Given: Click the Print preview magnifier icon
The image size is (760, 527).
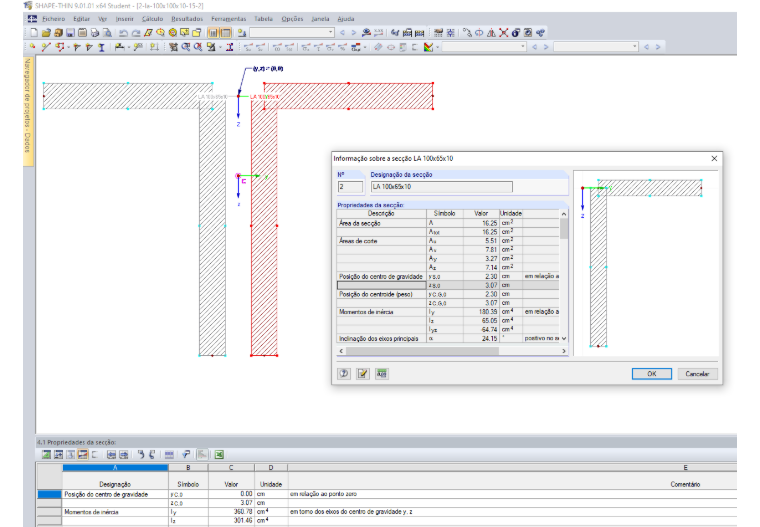Looking at the screenshot, I should (x=107, y=33).
